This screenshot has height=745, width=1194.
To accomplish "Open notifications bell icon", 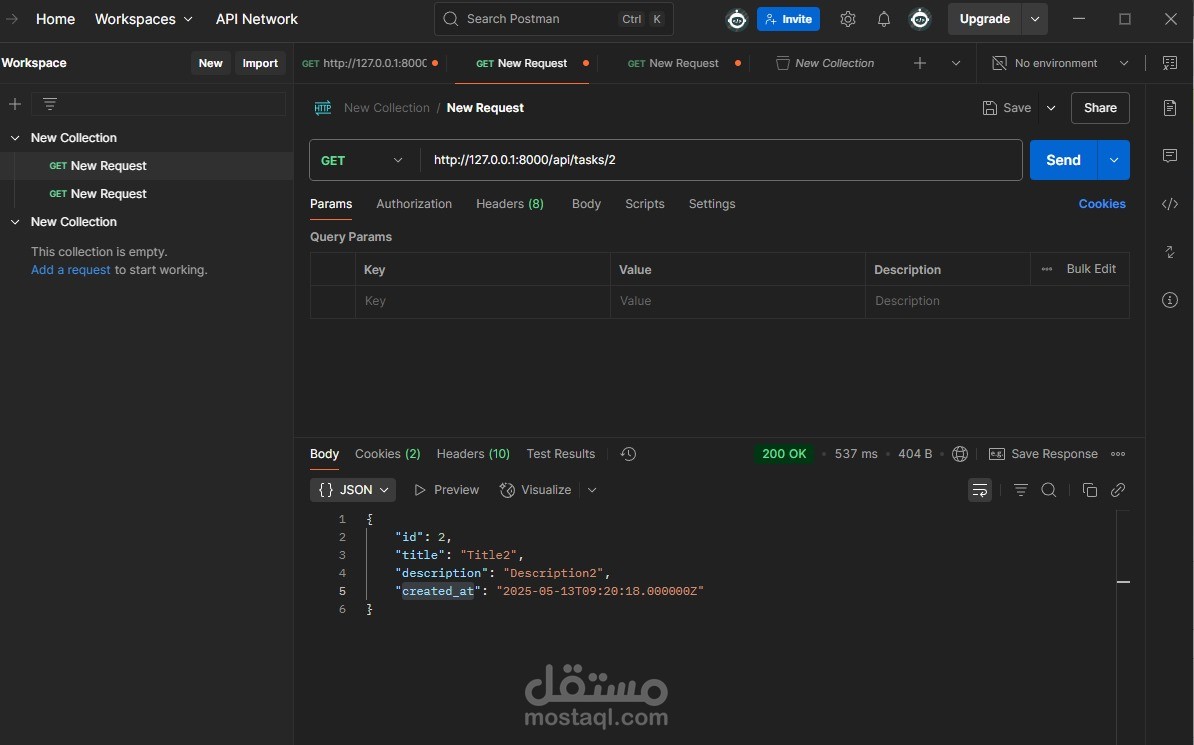I will pos(883,19).
